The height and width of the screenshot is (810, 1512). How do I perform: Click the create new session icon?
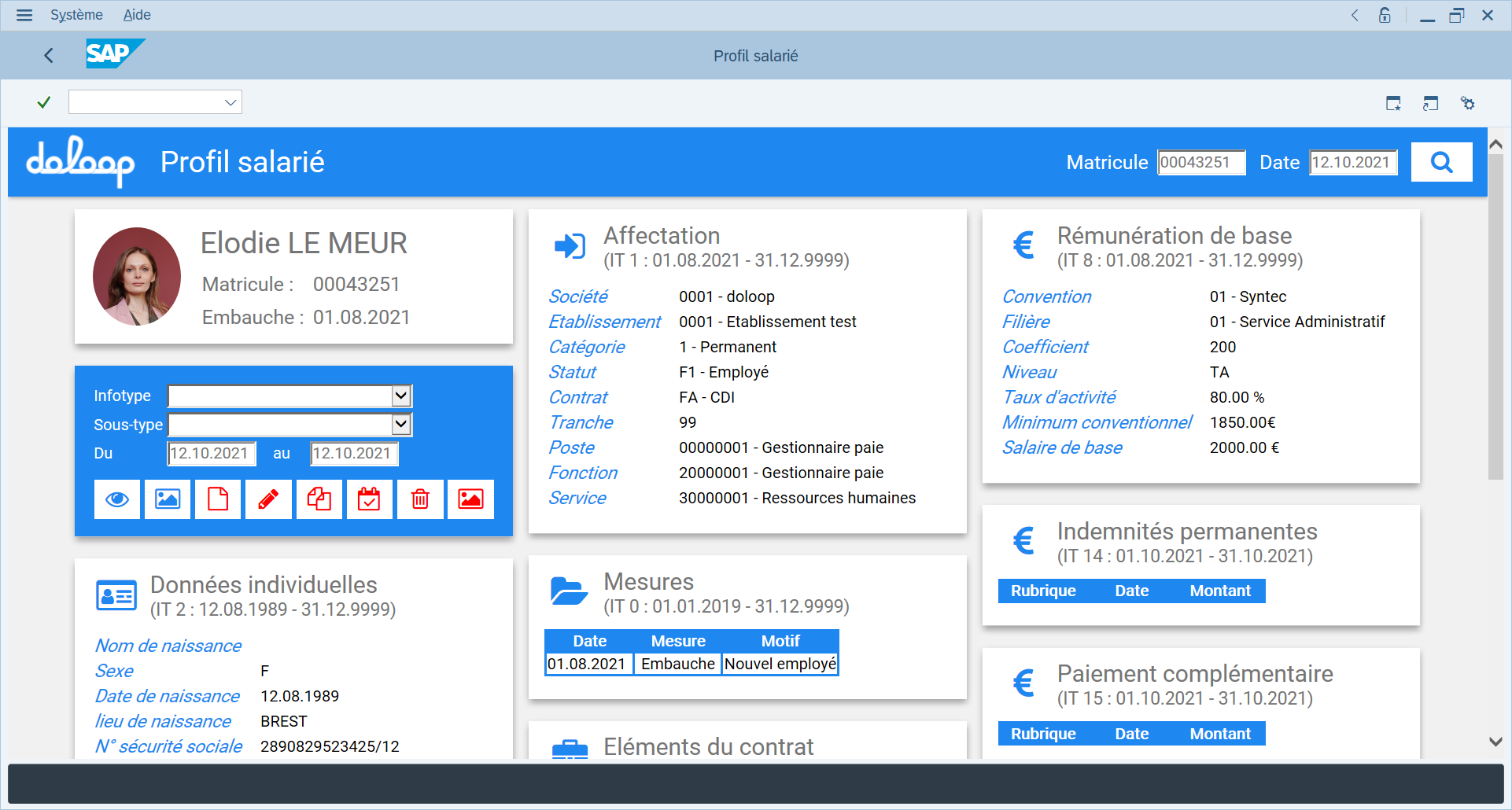1393,103
